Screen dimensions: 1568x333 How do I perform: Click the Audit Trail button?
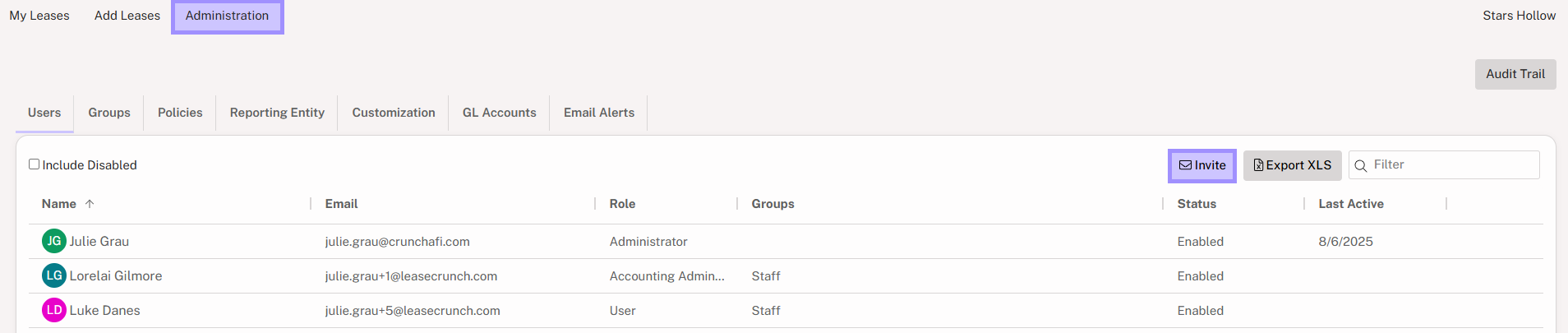pyautogui.click(x=1515, y=74)
